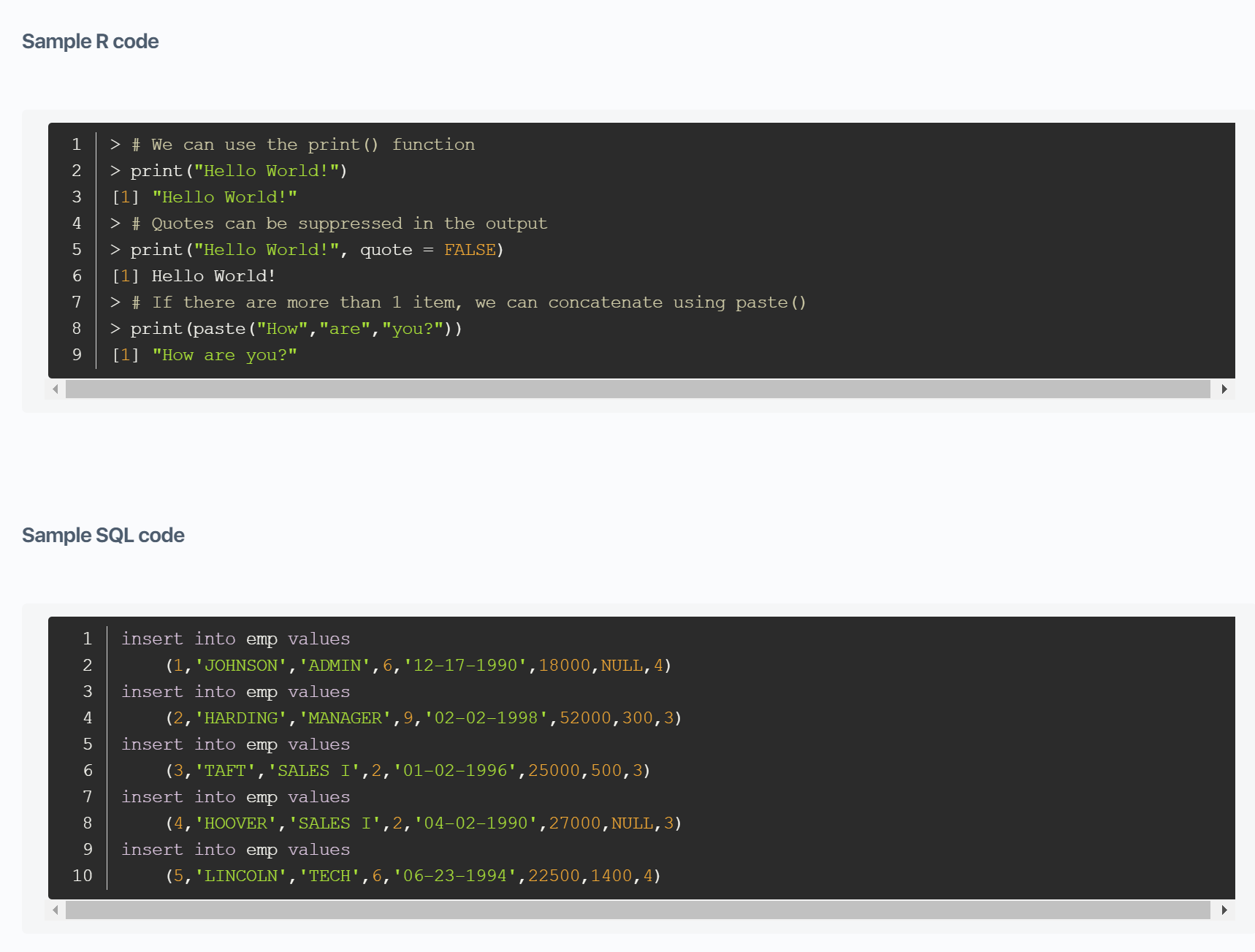Image resolution: width=1255 pixels, height=952 pixels.
Task: Click the SQL code horizontal scrollbar thumb
Action: (x=638, y=910)
